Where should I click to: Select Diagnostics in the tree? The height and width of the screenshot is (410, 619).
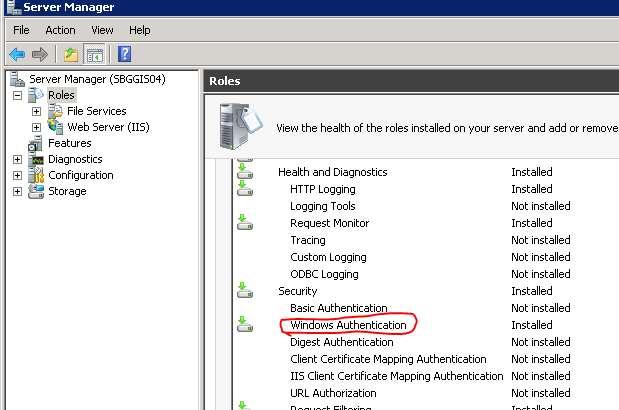pos(75,159)
